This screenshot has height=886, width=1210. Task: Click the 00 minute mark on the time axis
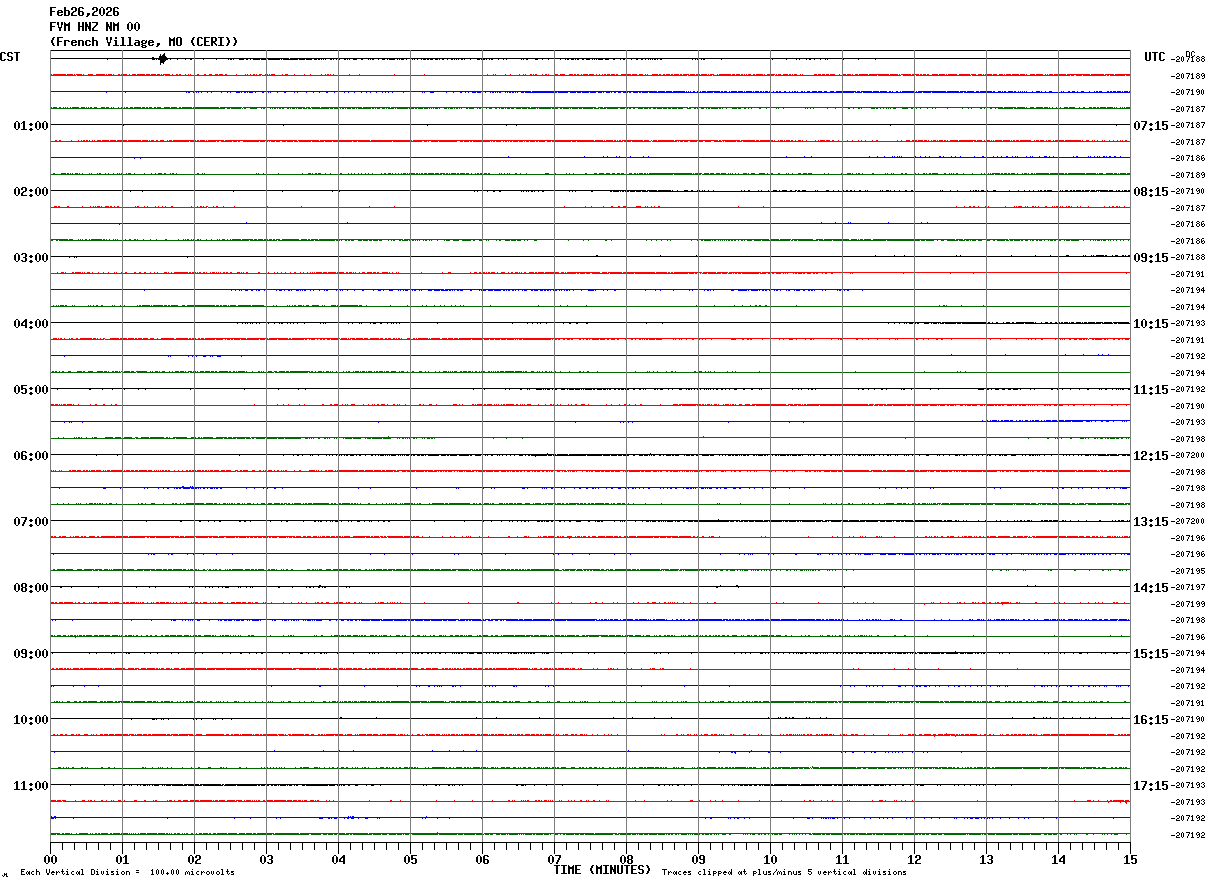click(50, 859)
